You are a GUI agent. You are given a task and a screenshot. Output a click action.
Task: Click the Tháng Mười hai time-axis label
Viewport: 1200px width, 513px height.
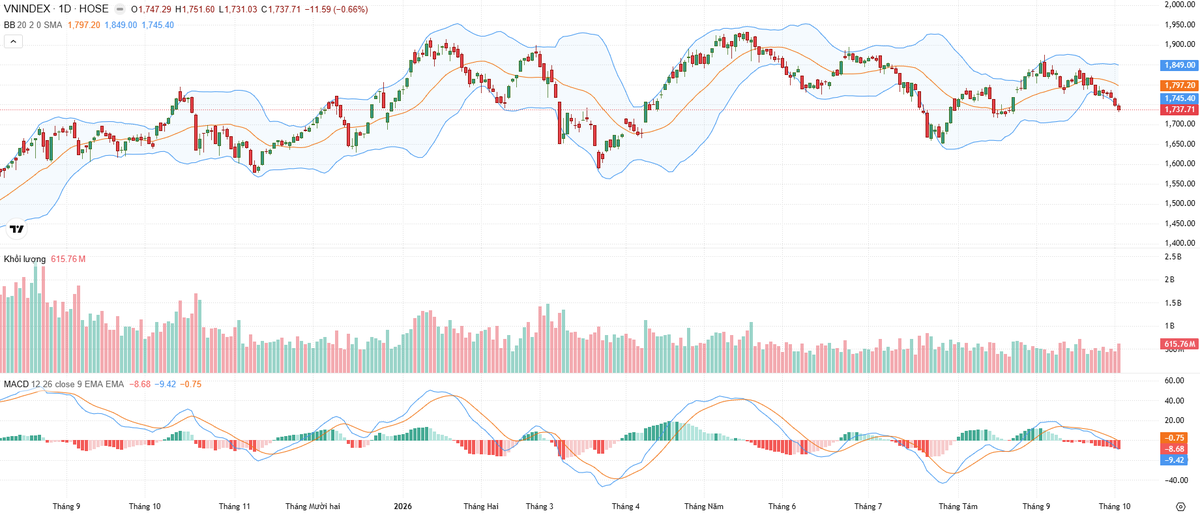coord(313,506)
